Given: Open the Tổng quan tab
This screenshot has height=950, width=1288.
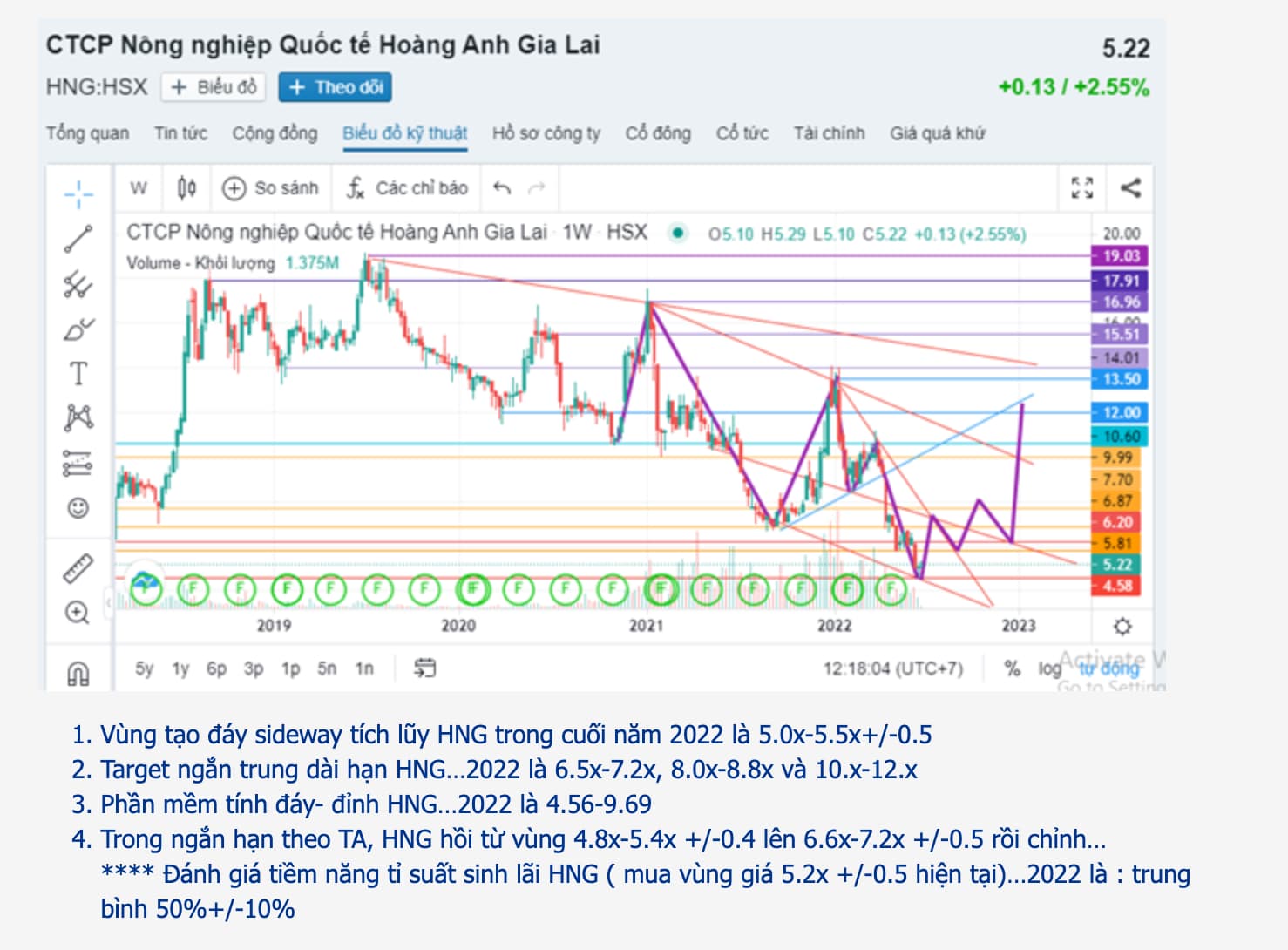Looking at the screenshot, I should point(87,133).
